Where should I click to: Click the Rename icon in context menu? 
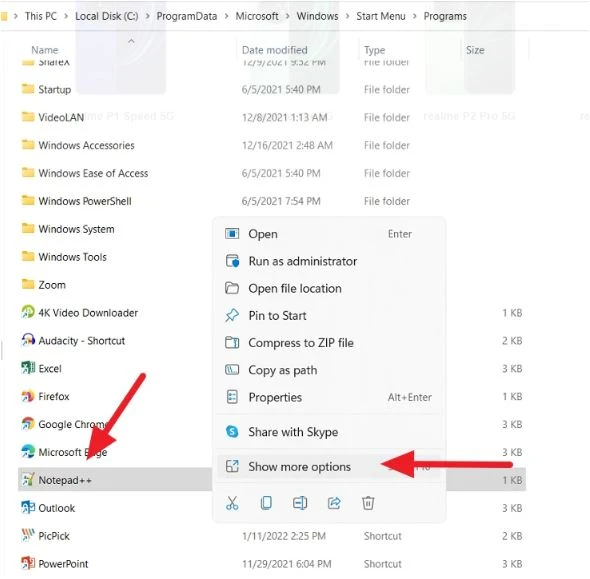pos(300,503)
